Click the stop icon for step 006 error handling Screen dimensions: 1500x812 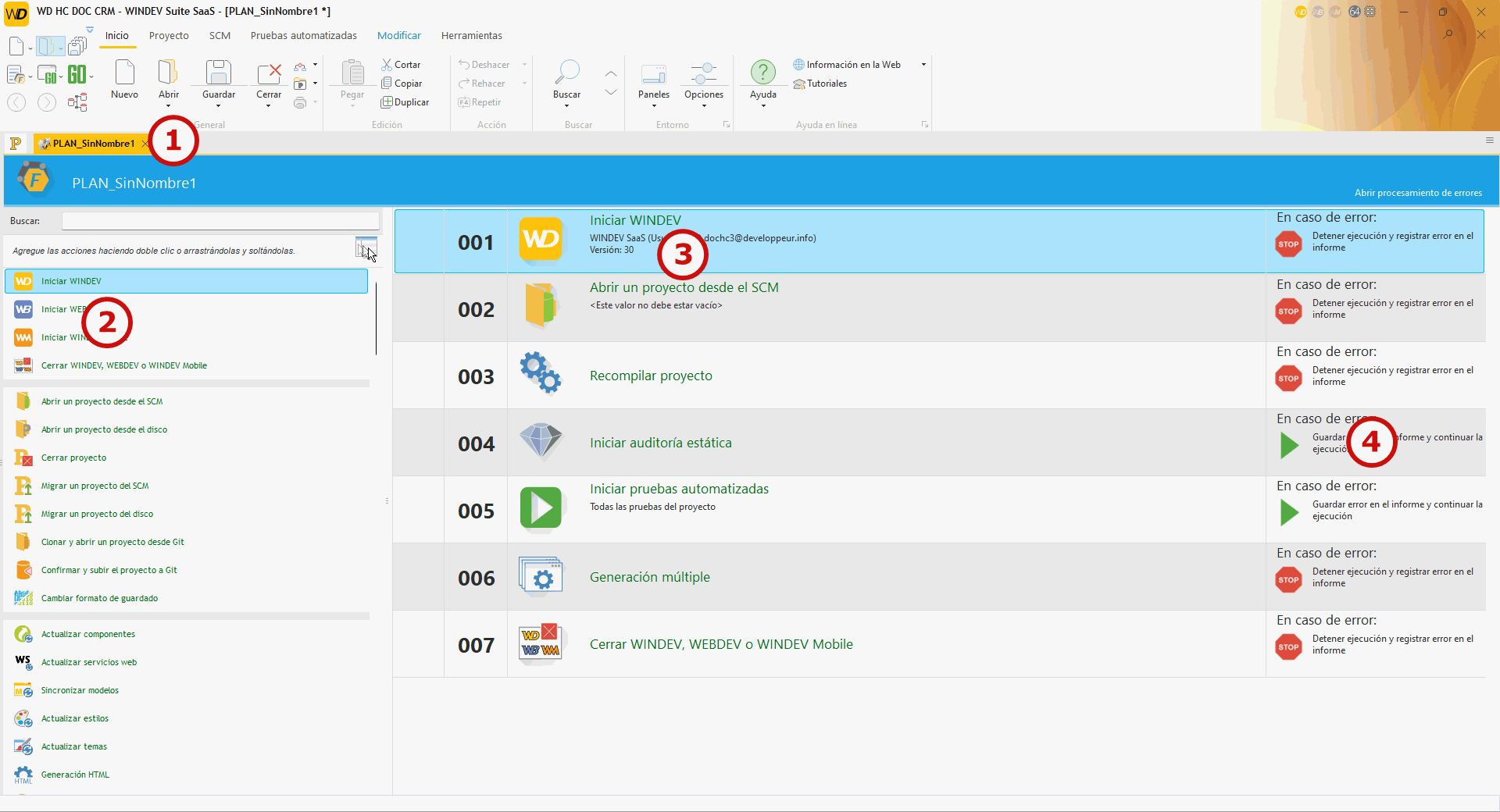(1288, 580)
